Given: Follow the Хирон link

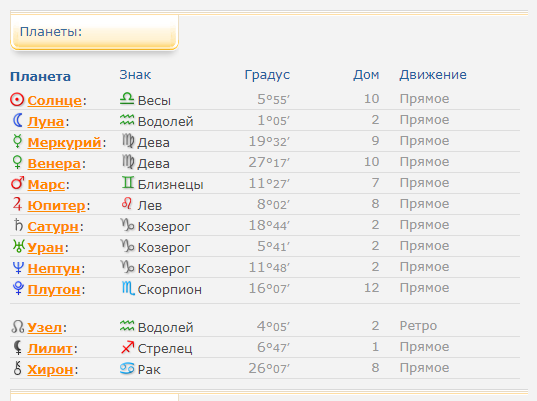Looking at the screenshot, I should [x=50, y=370].
